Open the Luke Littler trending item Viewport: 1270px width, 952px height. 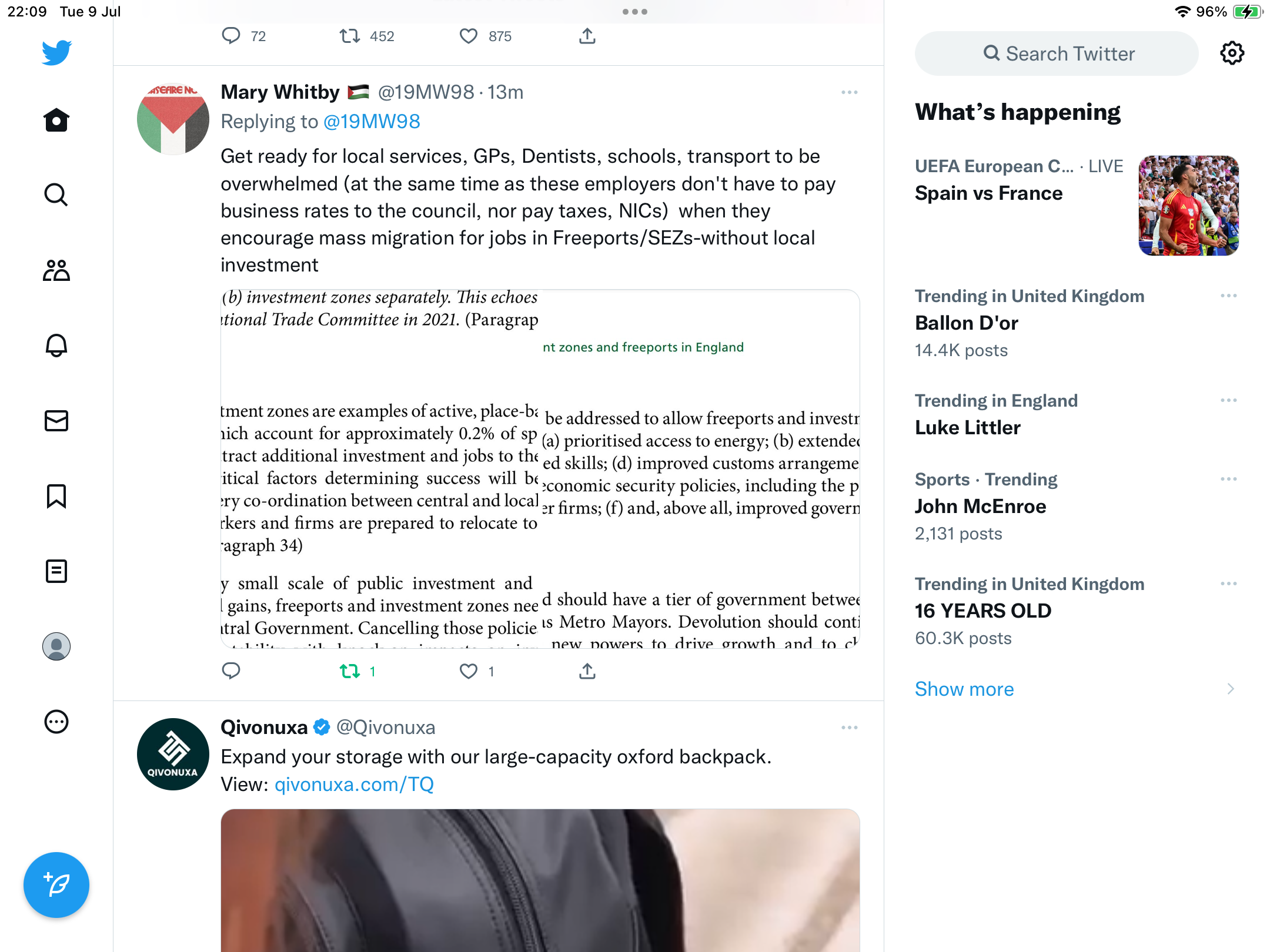coord(967,427)
